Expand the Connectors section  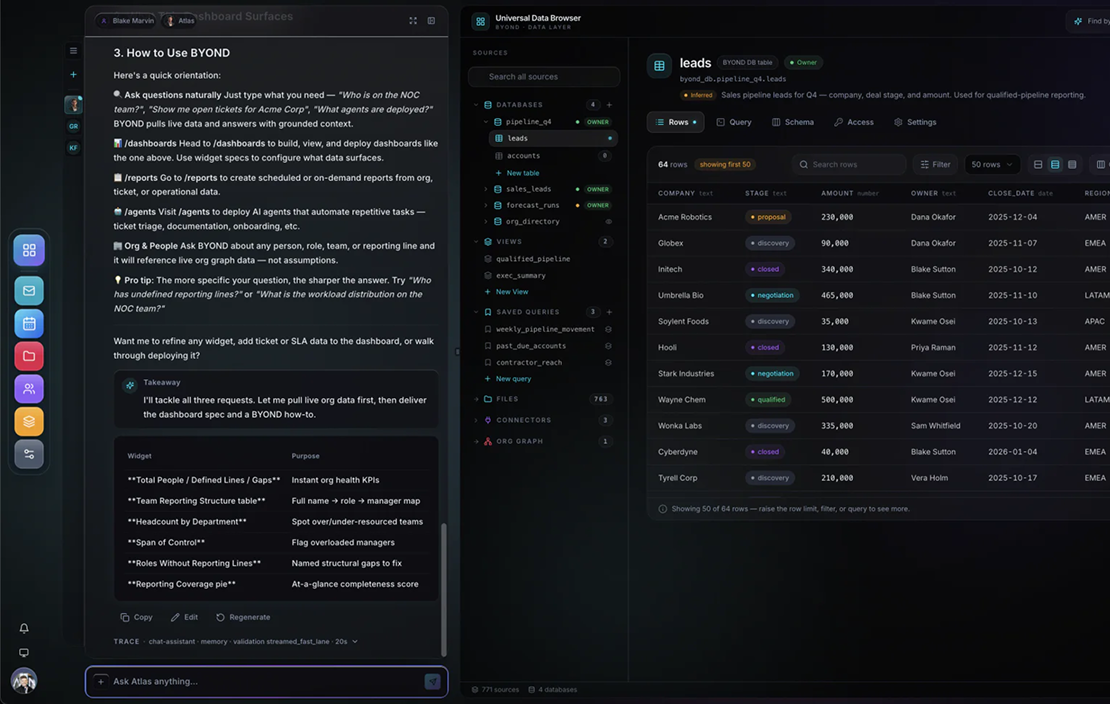point(476,421)
